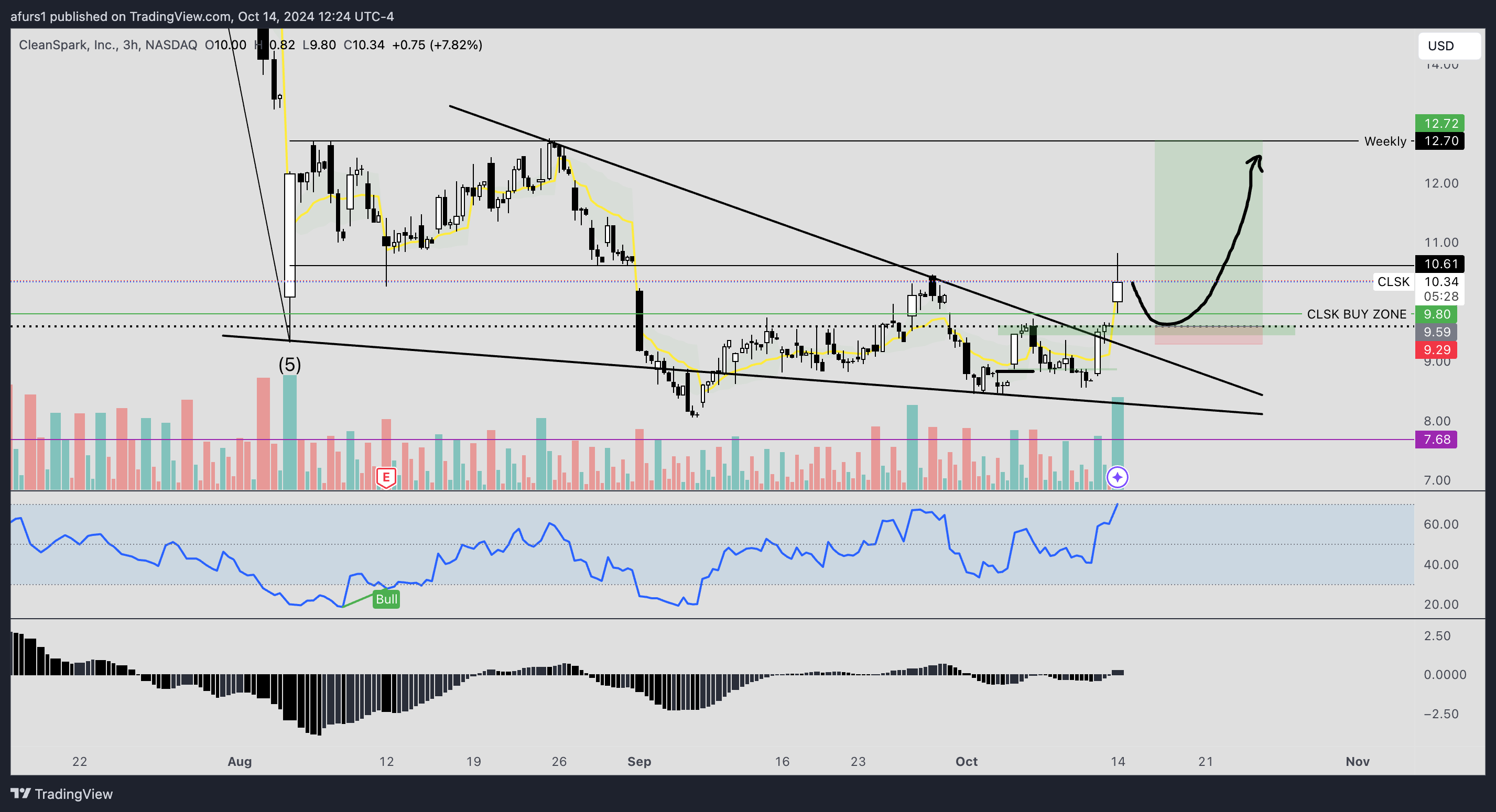Click the 'Sep' date on time axis
The height and width of the screenshot is (812, 1496).
pyautogui.click(x=639, y=762)
